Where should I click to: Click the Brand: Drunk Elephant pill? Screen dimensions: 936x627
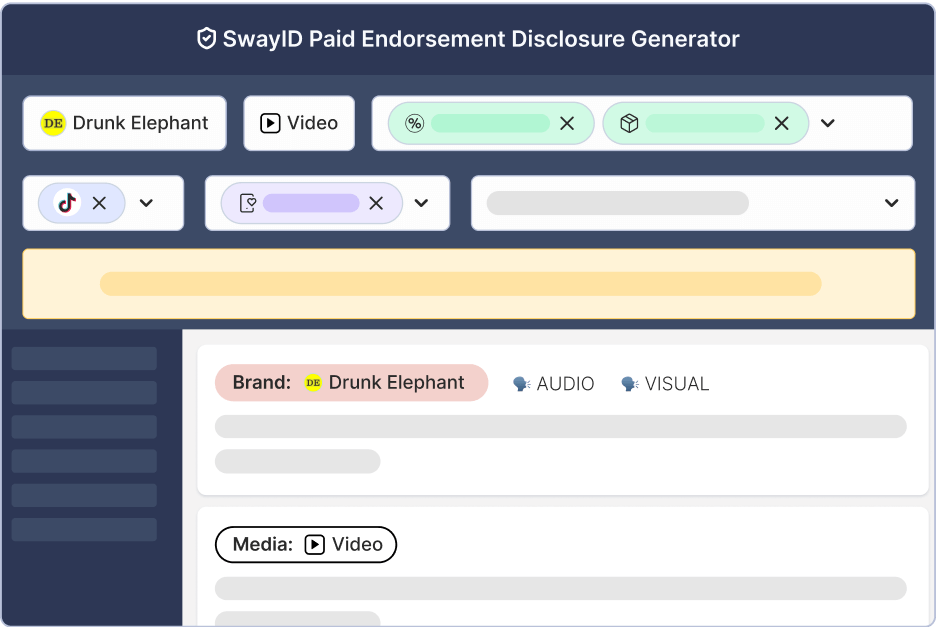352,383
